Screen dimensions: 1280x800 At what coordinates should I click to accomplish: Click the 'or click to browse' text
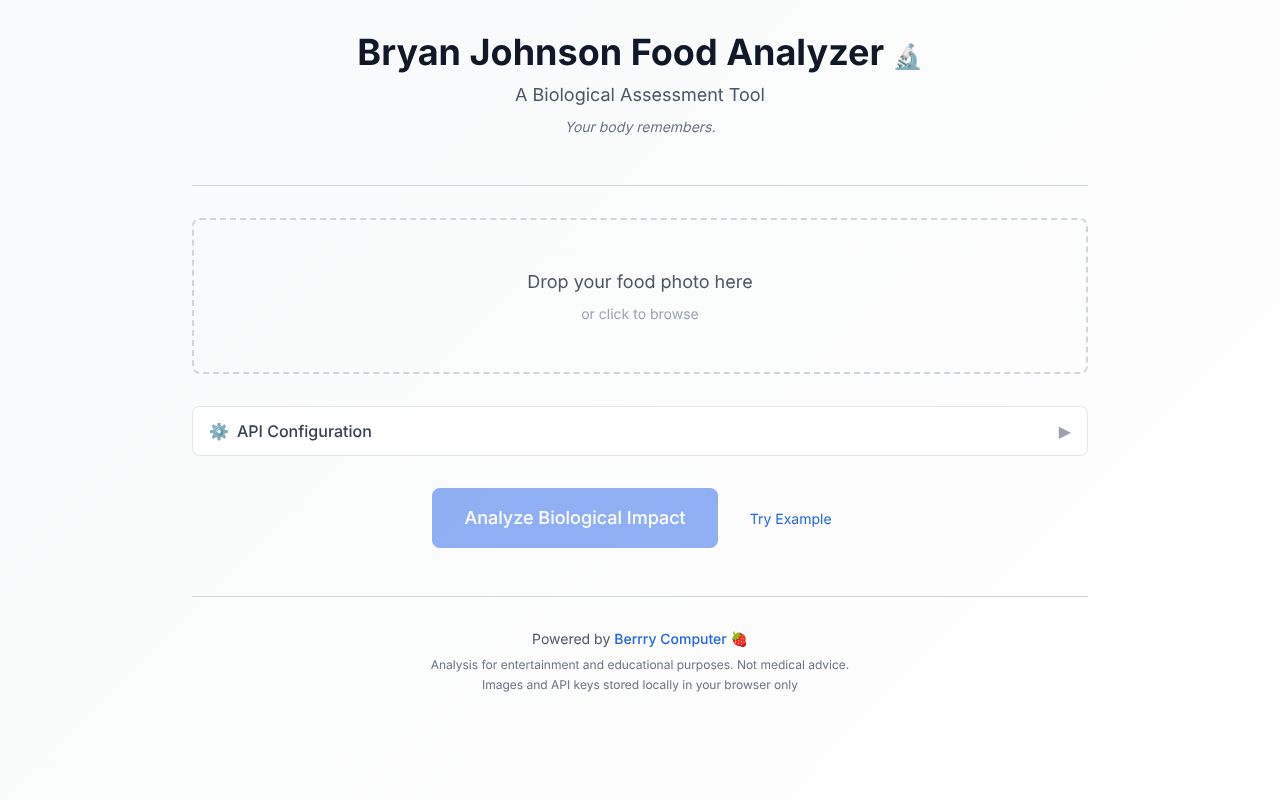coord(640,314)
